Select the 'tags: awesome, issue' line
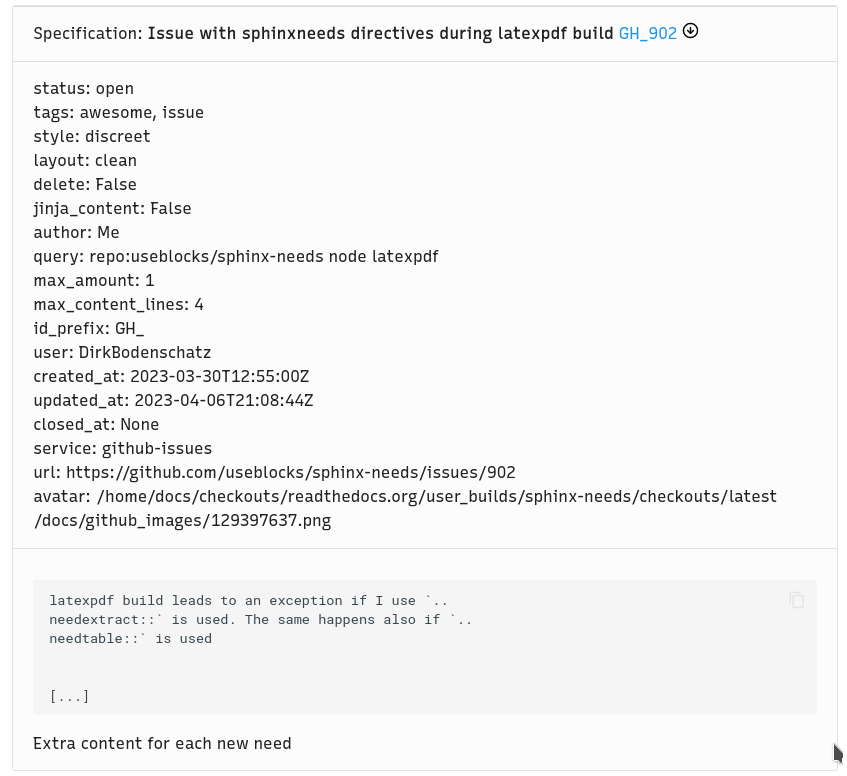This screenshot has height=776, width=847. point(118,113)
